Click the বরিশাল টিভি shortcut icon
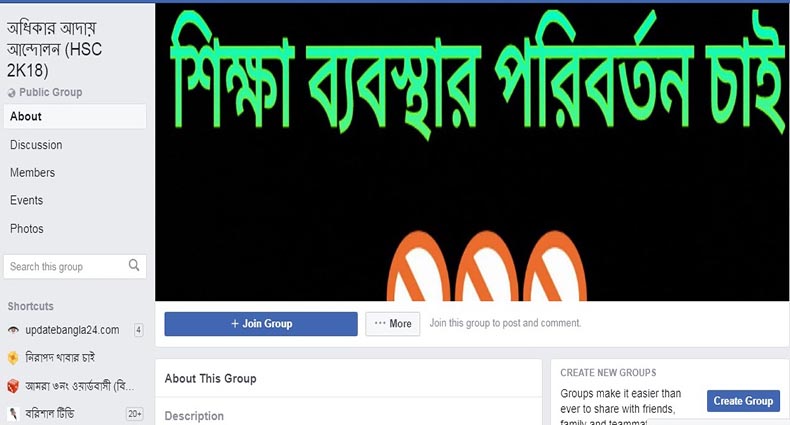 [x=13, y=414]
